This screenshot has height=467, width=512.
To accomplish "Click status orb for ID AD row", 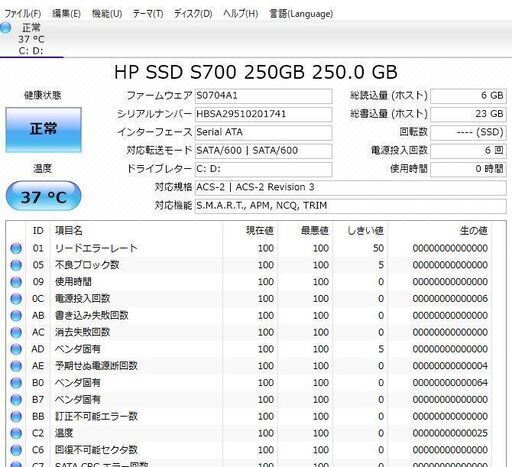I will click(x=16, y=349).
